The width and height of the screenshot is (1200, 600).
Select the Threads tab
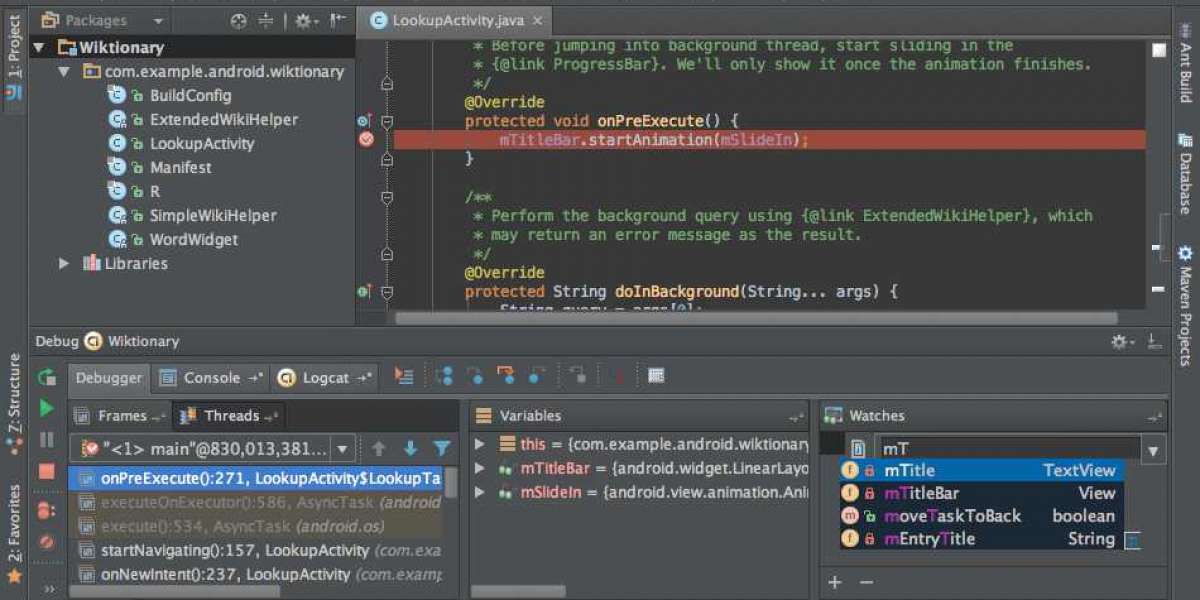tap(229, 416)
